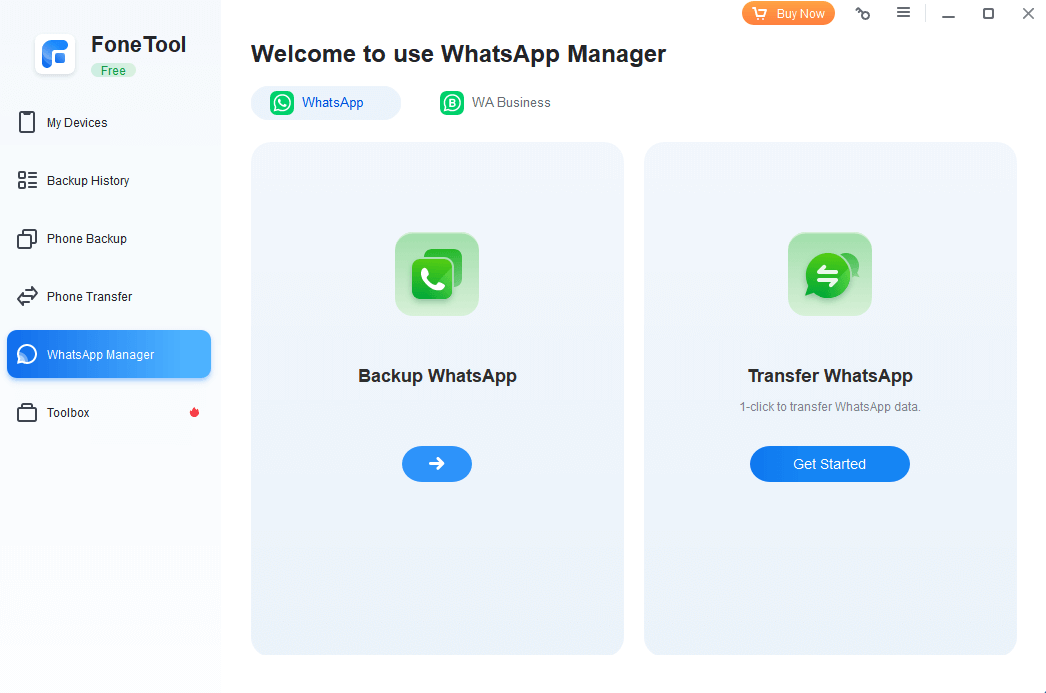Click the key register icon in title bar

(862, 14)
